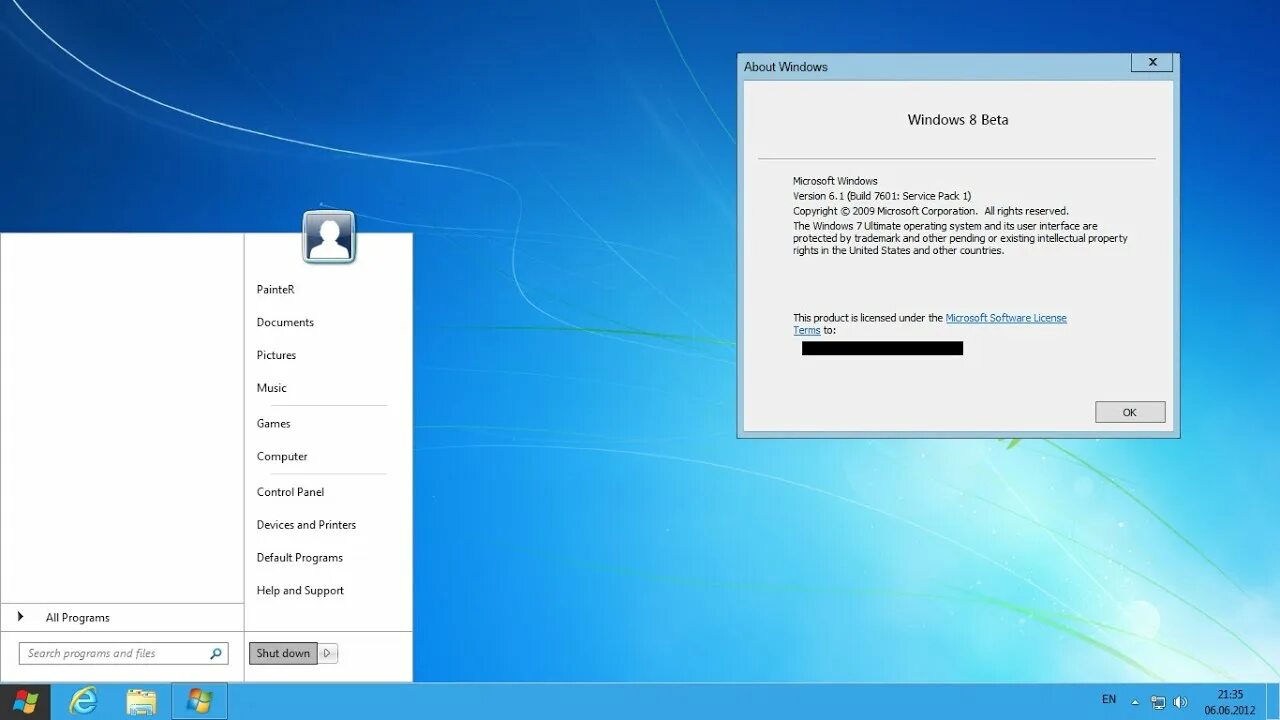Focus the Search programs and files box
This screenshot has height=720, width=1280.
123,653
